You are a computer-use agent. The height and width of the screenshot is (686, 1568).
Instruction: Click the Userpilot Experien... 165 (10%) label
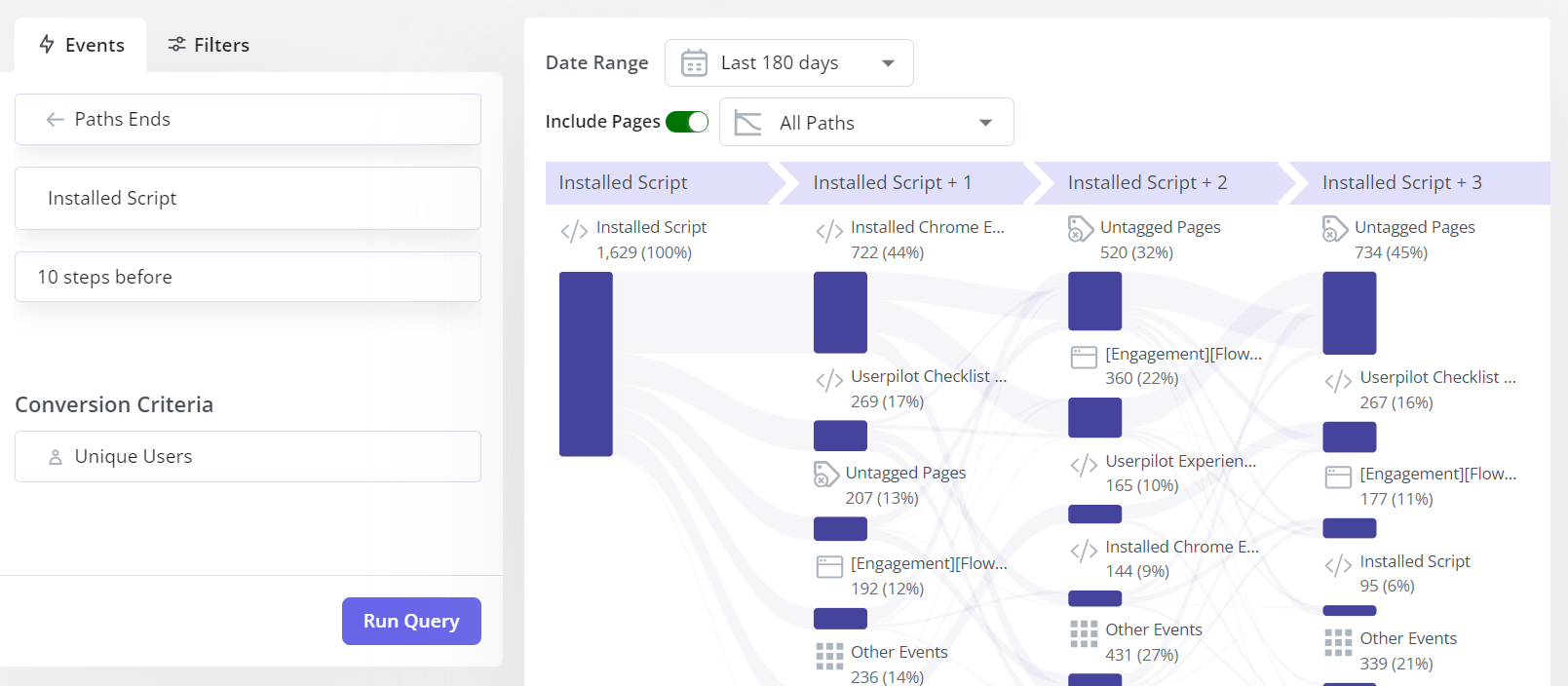(x=1180, y=473)
